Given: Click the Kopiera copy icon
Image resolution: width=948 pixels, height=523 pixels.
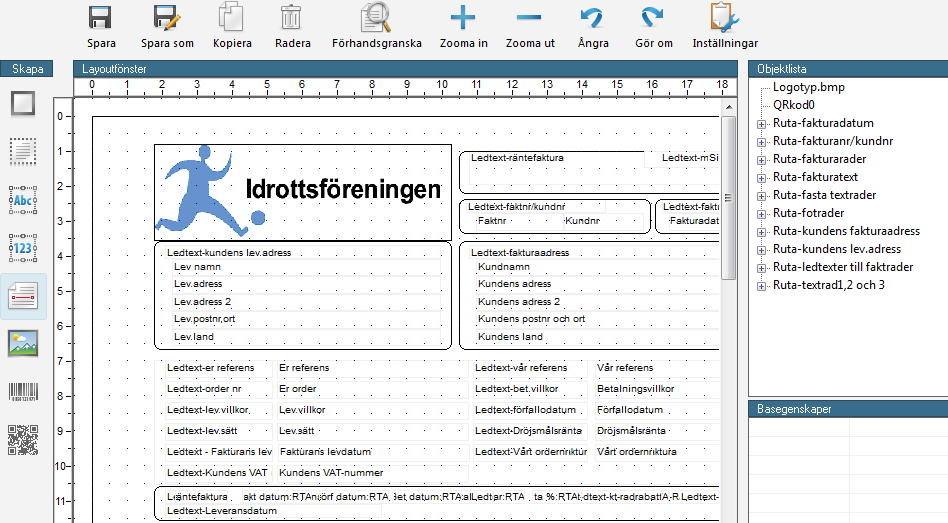Looking at the screenshot, I should [x=232, y=18].
